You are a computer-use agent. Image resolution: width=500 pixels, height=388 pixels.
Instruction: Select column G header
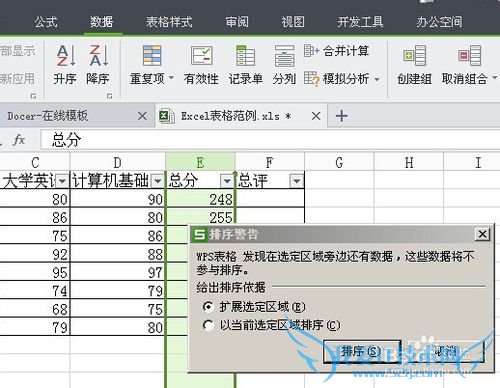pyautogui.click(x=339, y=162)
